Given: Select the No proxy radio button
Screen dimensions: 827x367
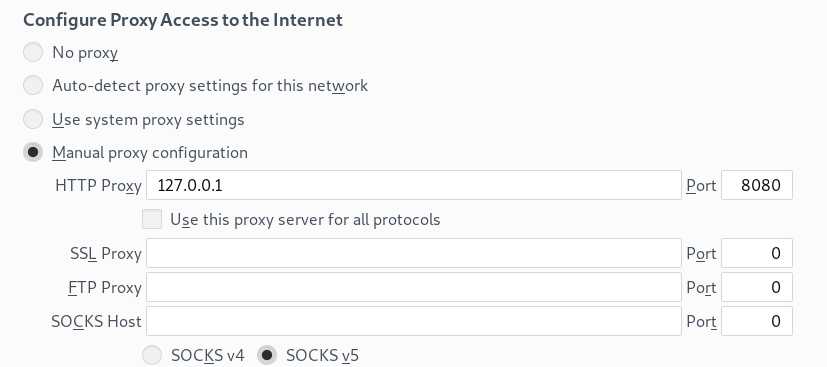Looking at the screenshot, I should [x=33, y=53].
